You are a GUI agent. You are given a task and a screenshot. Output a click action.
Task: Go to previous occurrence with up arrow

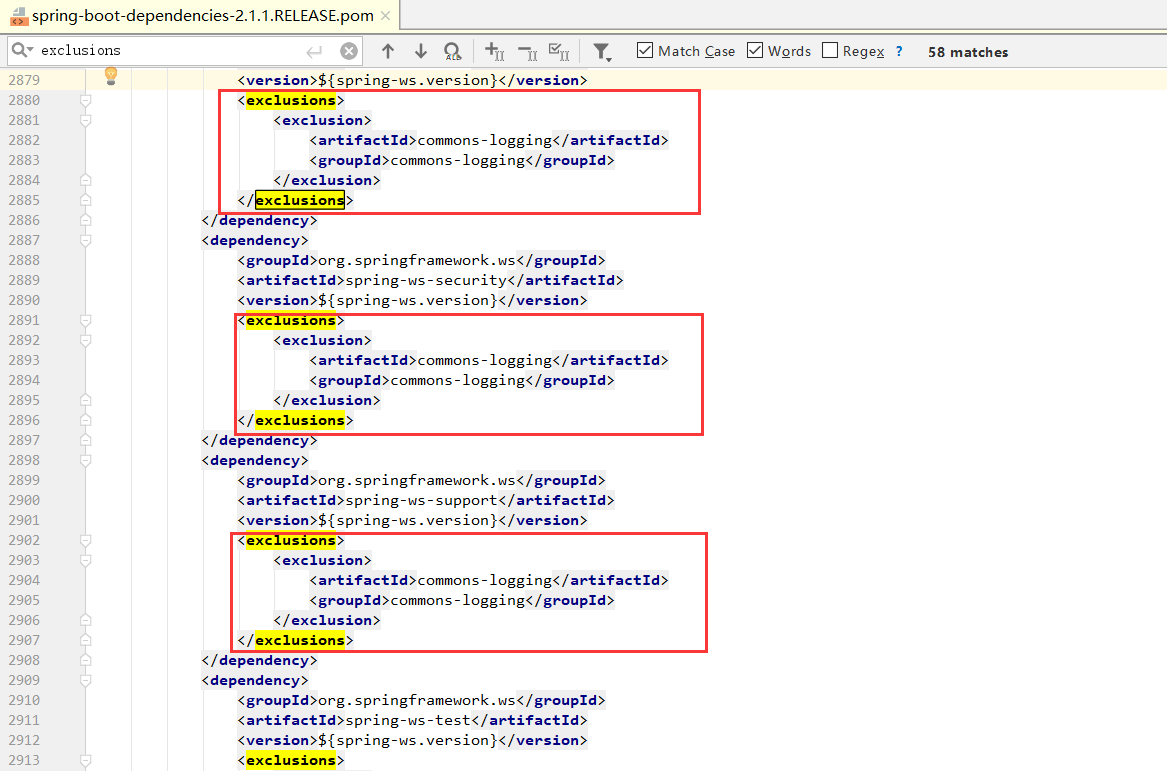point(388,51)
